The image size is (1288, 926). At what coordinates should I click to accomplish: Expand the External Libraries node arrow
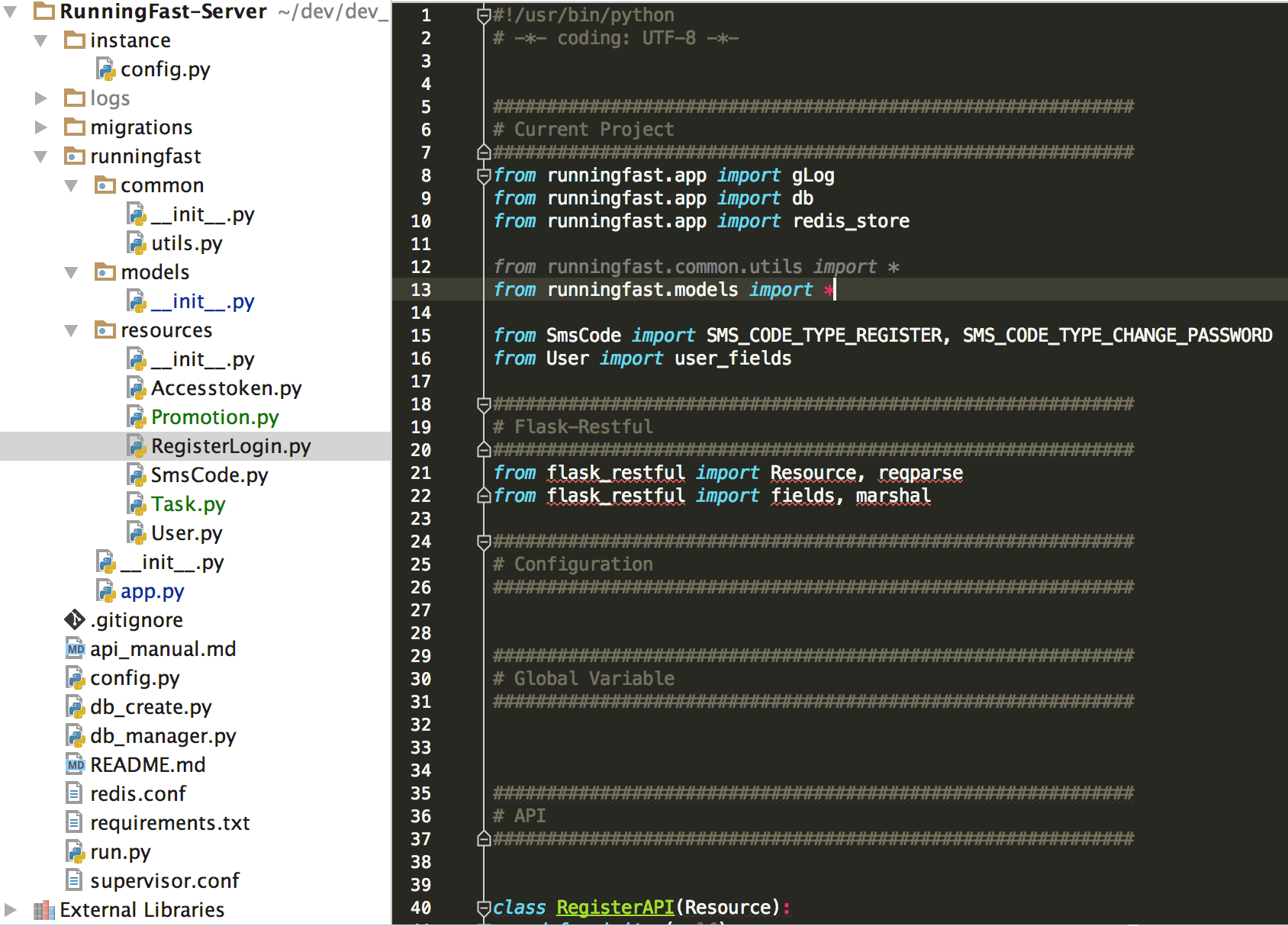tap(11, 909)
